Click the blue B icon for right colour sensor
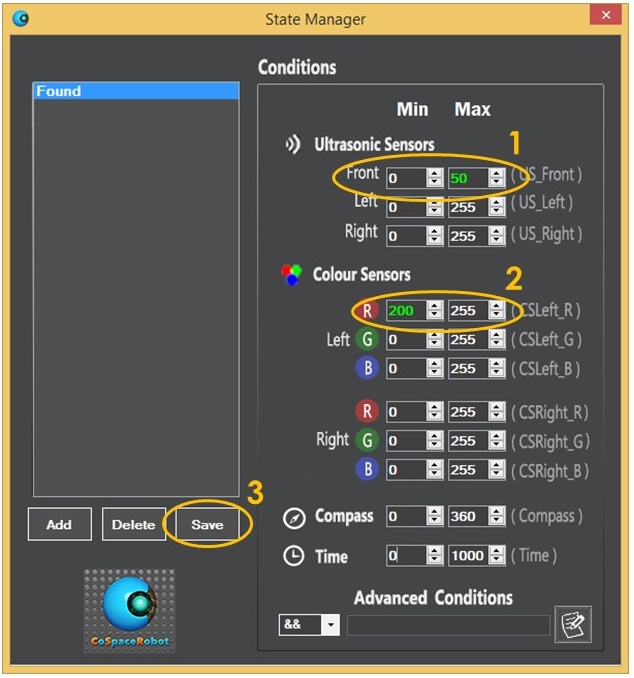Viewport: 634px width, 678px height. click(x=367, y=469)
